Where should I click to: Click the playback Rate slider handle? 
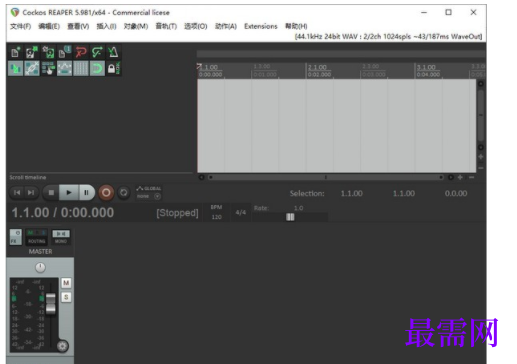pos(290,217)
